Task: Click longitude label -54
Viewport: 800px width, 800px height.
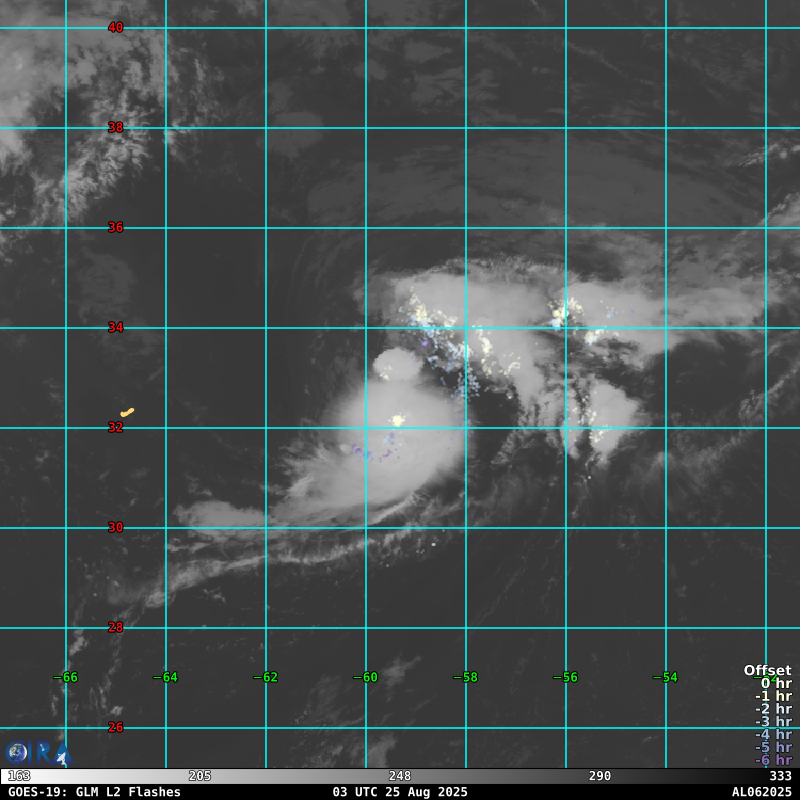Action: (665, 678)
